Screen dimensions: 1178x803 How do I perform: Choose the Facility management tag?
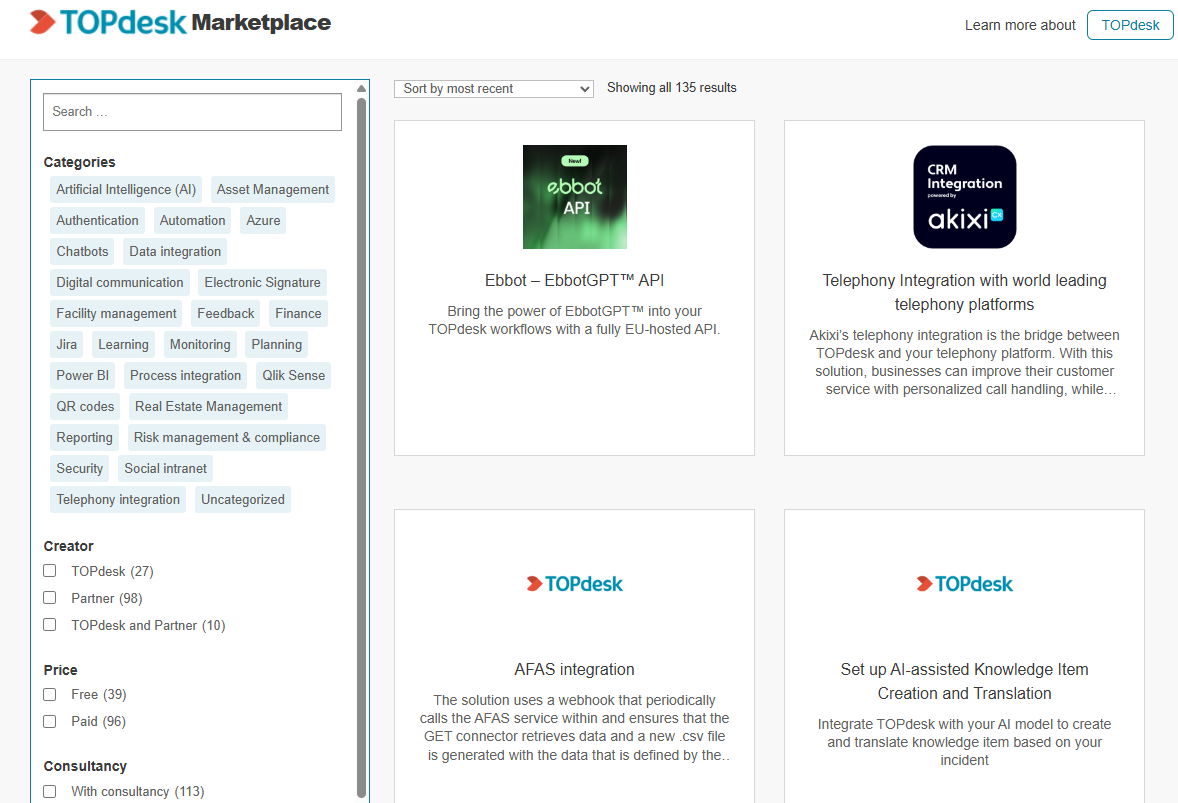coord(116,313)
